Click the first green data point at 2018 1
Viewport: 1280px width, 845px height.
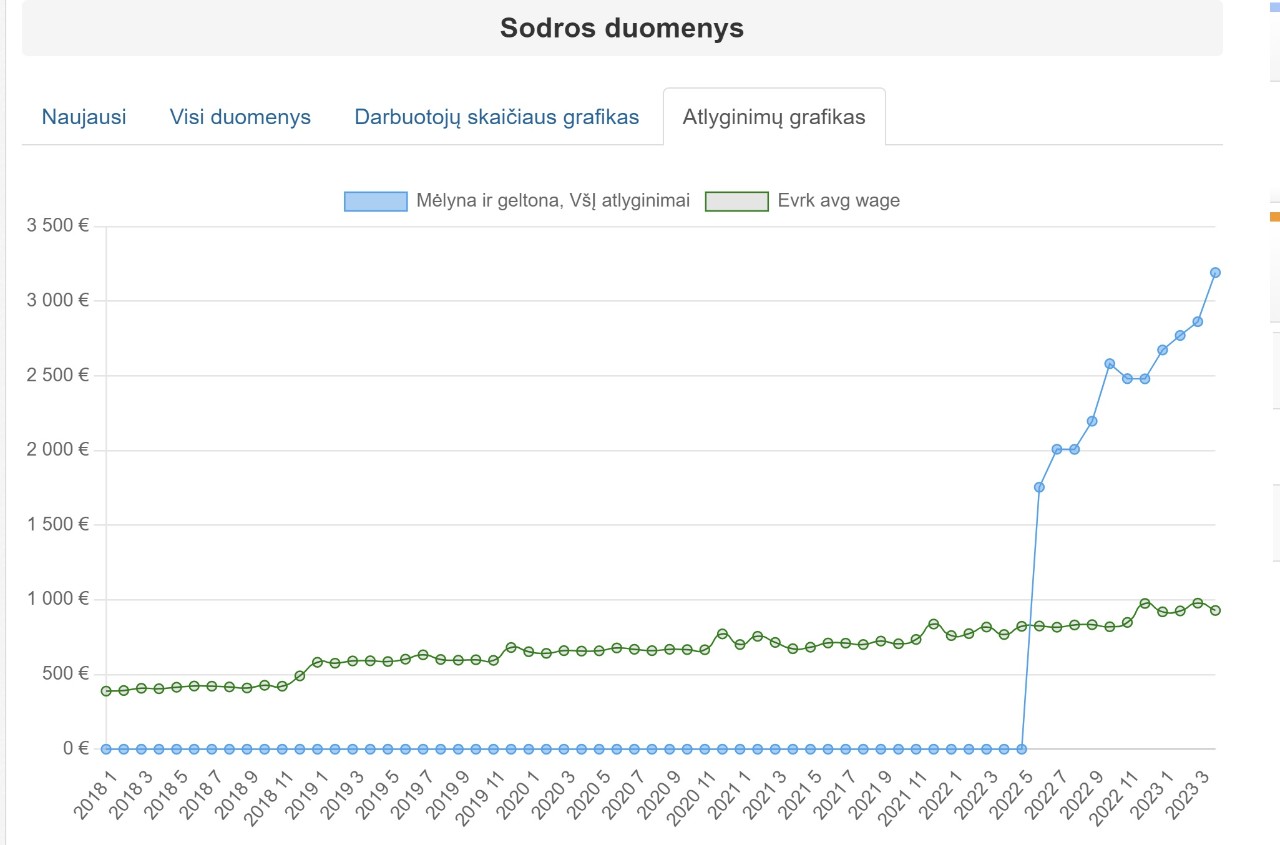(x=106, y=691)
